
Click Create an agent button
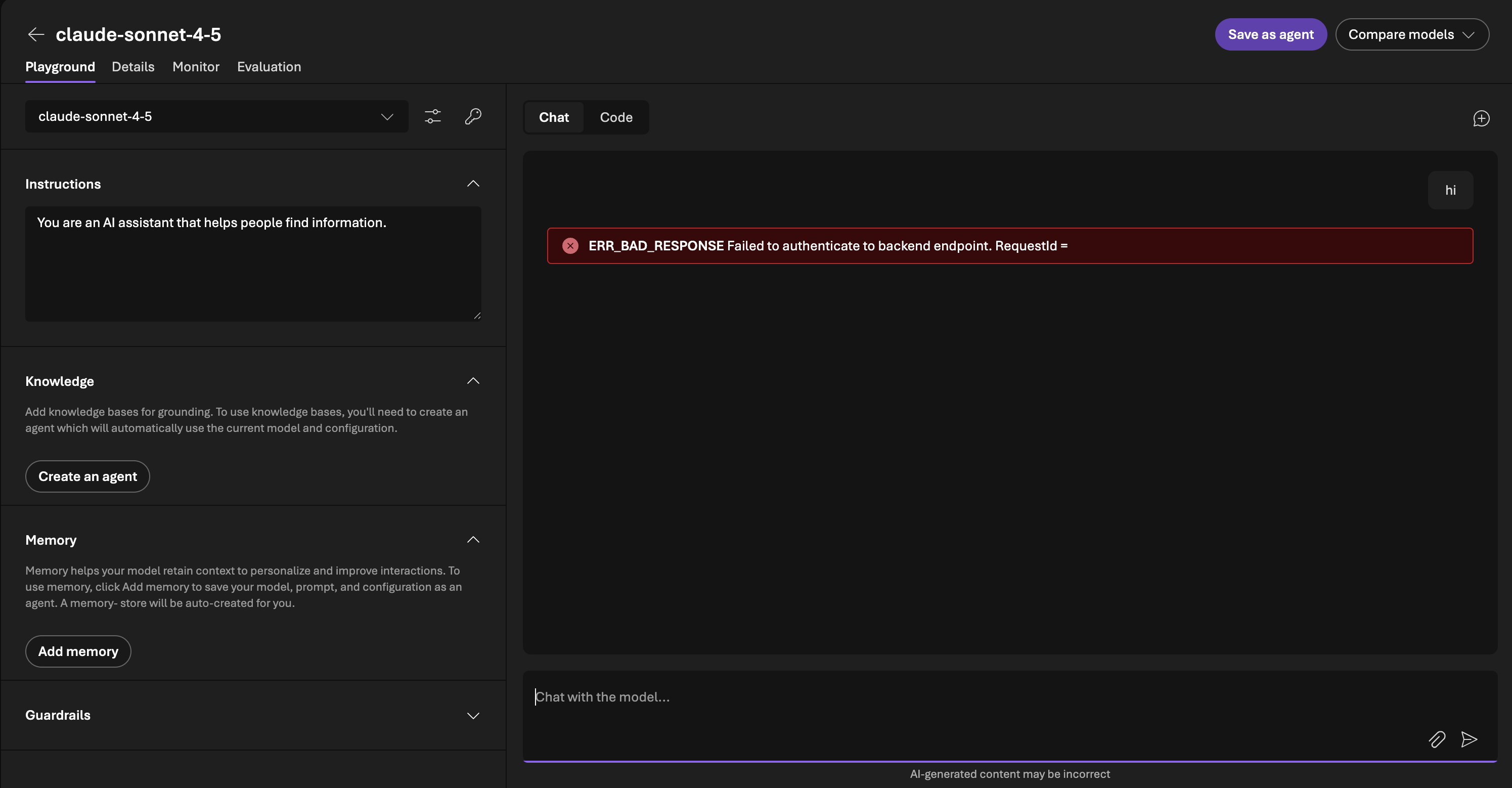click(87, 476)
